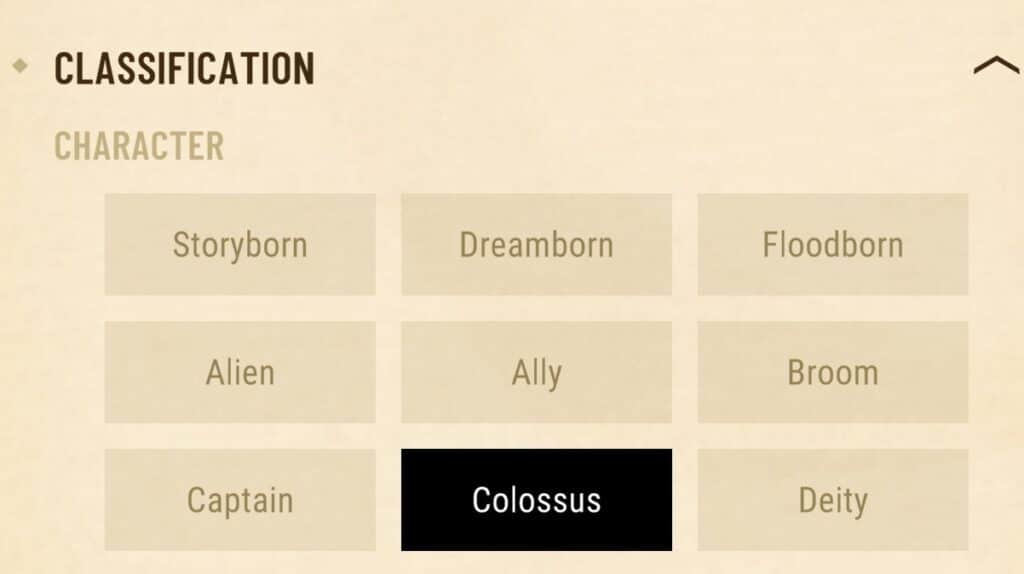Deselect the highlighted Colossus filter
Viewport: 1024px width, 574px height.
[536, 500]
